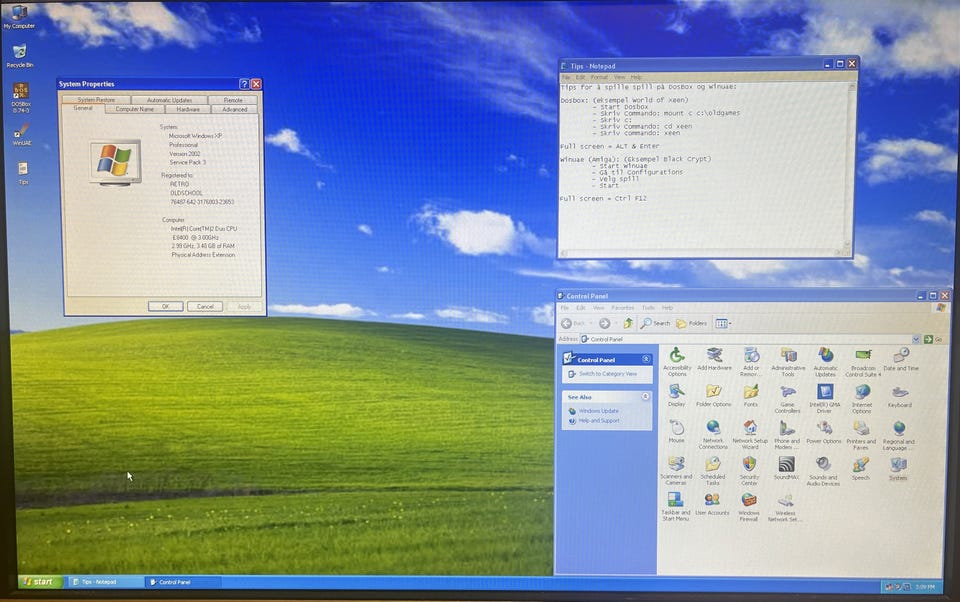This screenshot has height=602, width=960.
Task: Open Windows Firewall in Control Panel
Action: tap(749, 502)
